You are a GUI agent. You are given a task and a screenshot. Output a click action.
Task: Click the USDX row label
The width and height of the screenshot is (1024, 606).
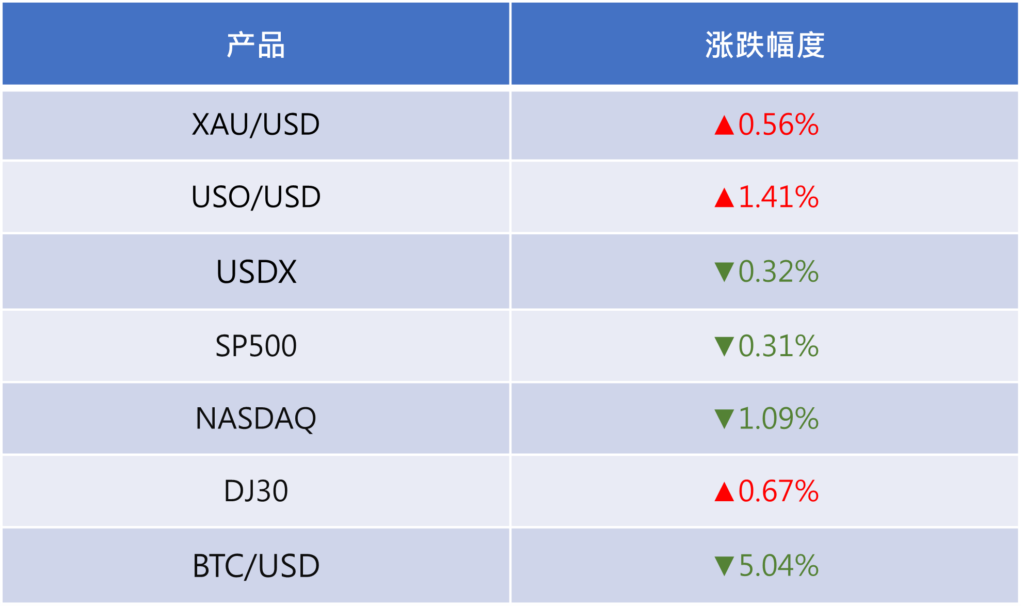256,272
